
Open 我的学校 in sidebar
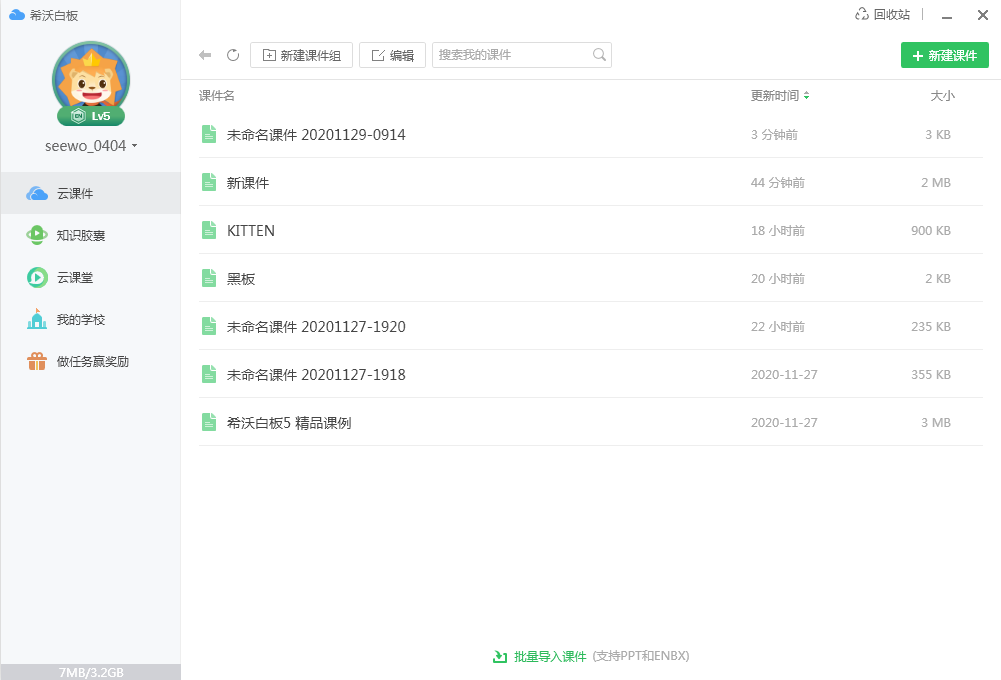click(x=91, y=320)
